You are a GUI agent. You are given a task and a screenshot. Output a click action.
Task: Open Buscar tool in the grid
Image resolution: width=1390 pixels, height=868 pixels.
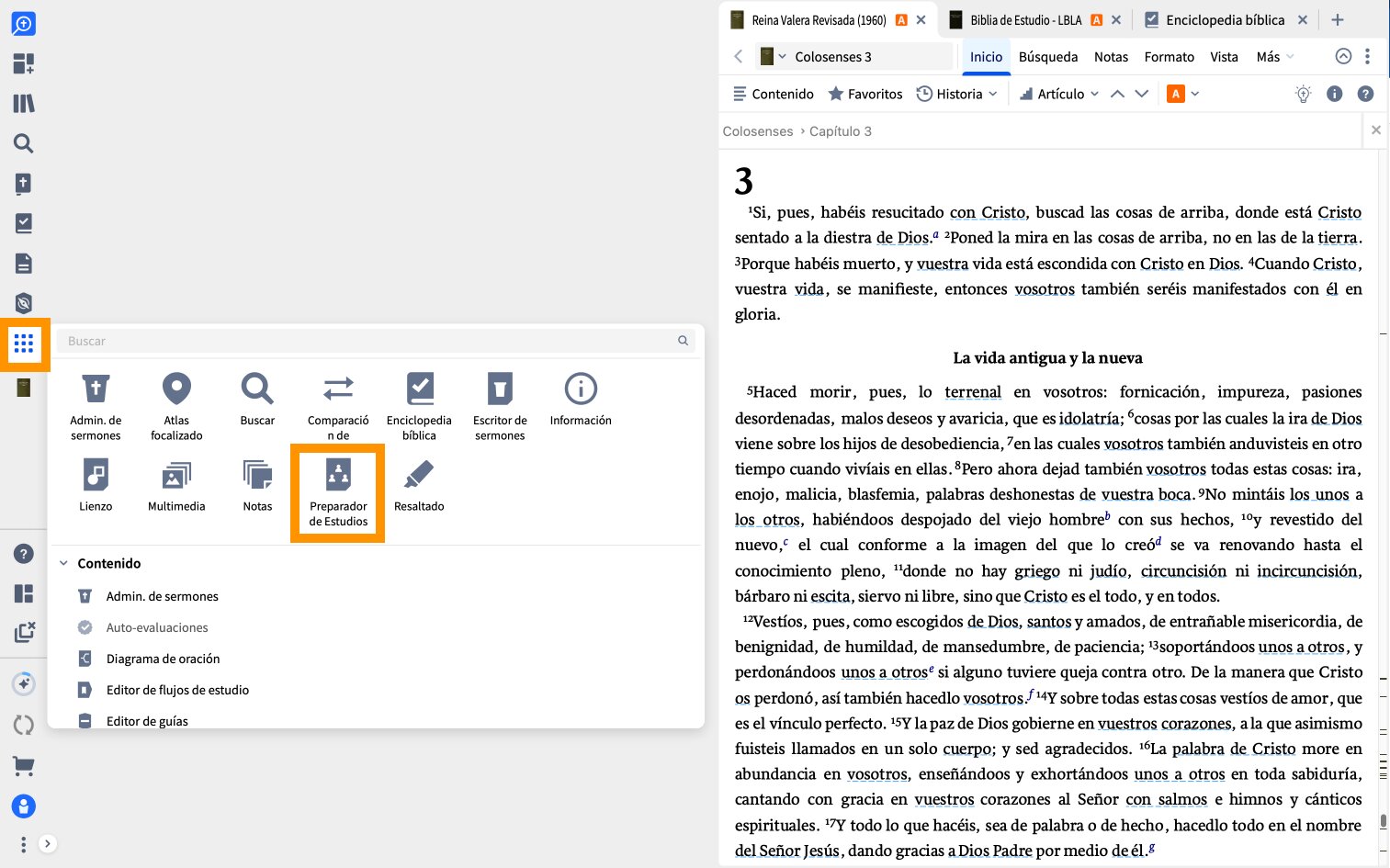257,400
